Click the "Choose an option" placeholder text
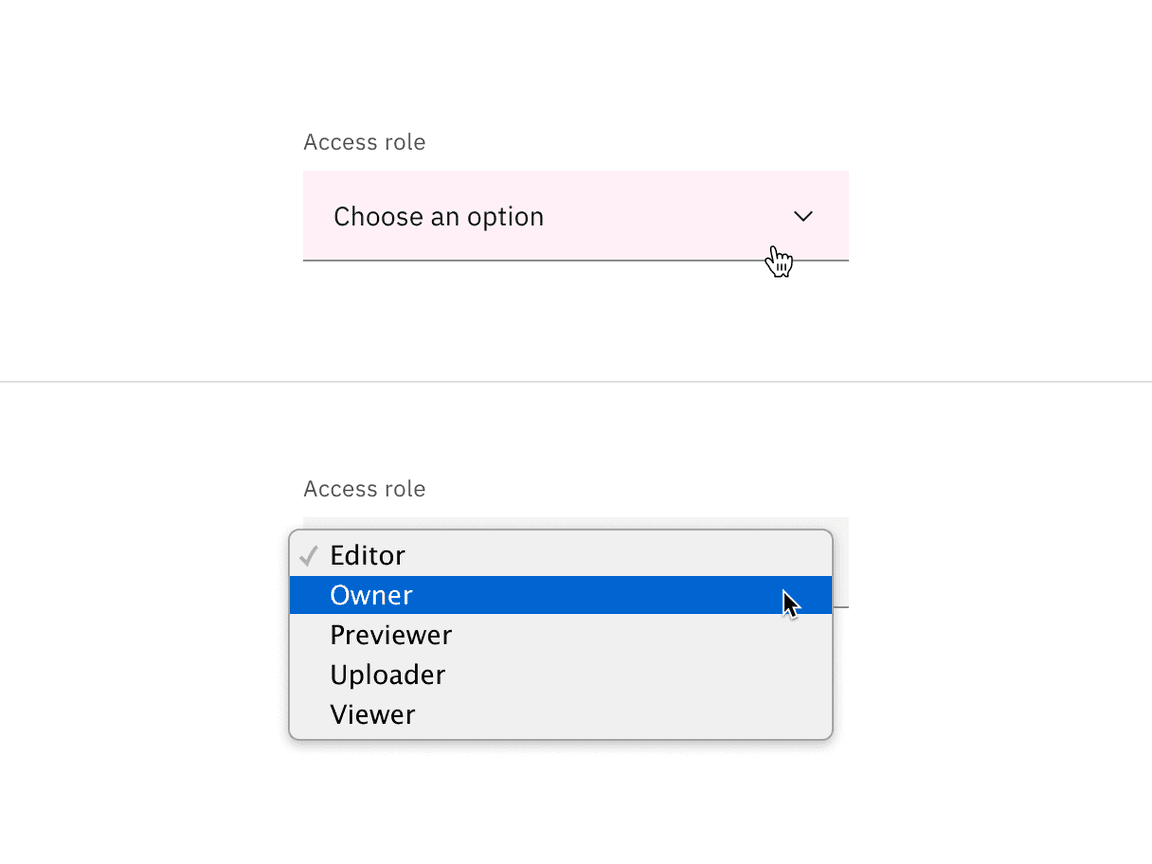 [438, 216]
